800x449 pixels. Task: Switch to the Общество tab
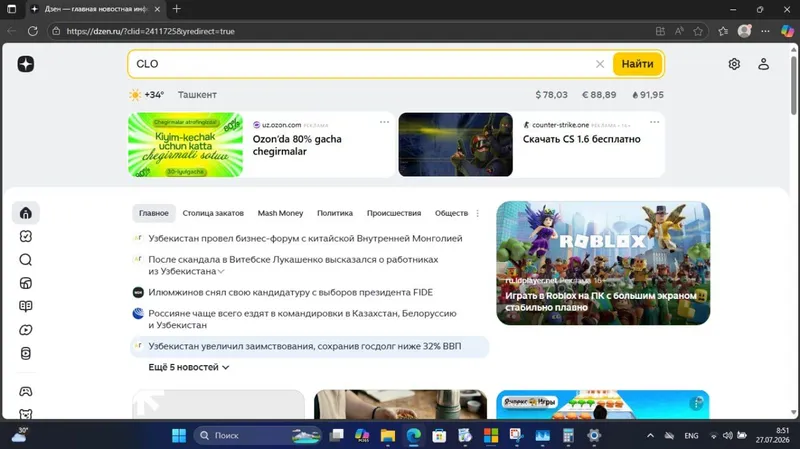tap(451, 213)
